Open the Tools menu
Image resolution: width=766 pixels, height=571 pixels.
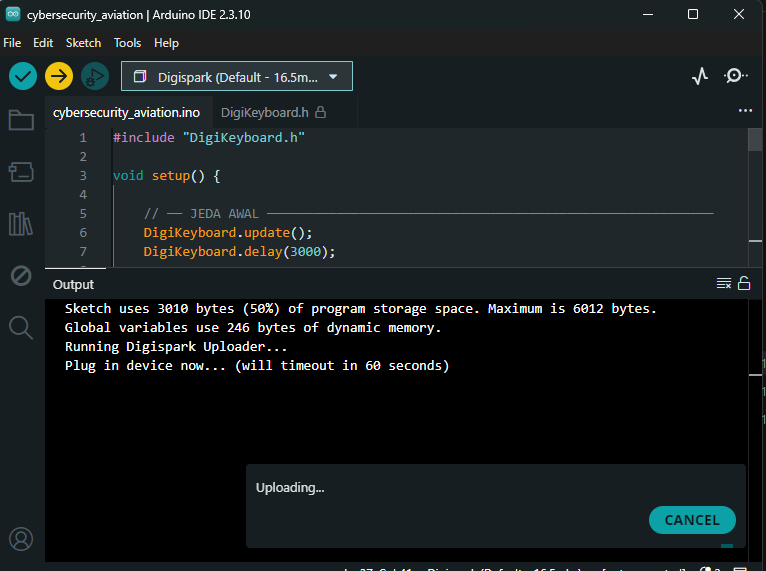128,43
